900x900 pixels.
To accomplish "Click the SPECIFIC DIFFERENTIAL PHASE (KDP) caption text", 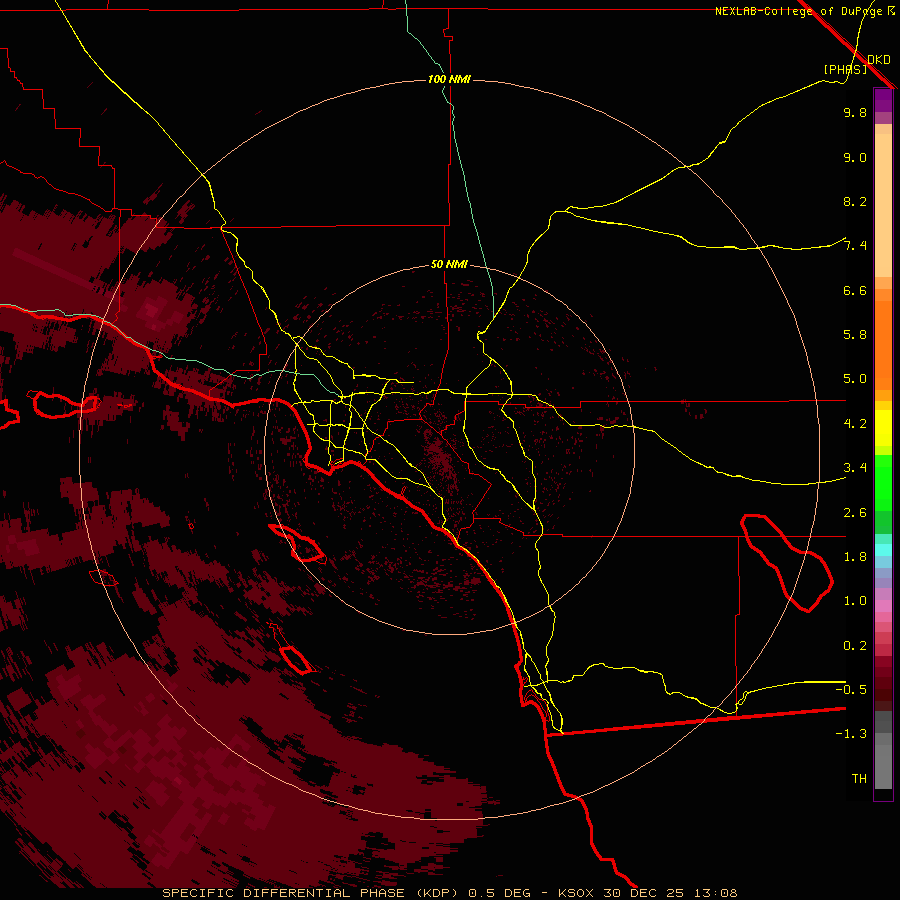I will tap(313, 893).
